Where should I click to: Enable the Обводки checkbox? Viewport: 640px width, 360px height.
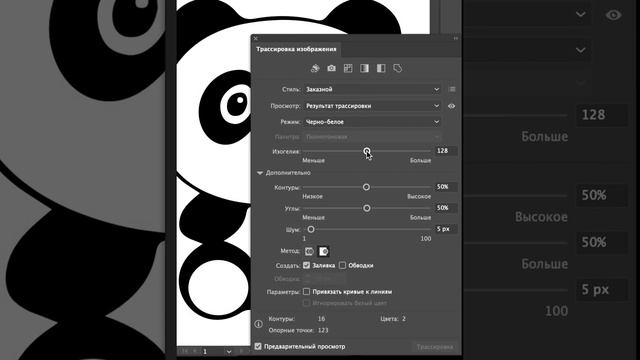coord(342,265)
